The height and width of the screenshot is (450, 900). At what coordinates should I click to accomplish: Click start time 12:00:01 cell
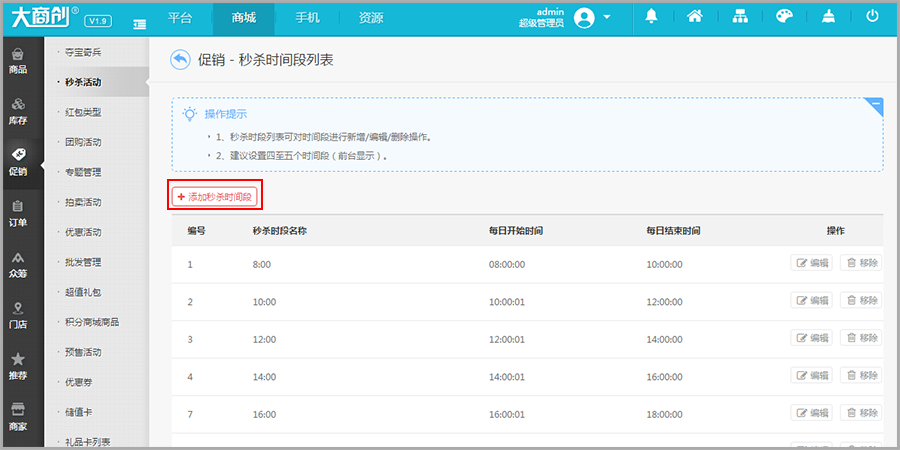[507, 340]
